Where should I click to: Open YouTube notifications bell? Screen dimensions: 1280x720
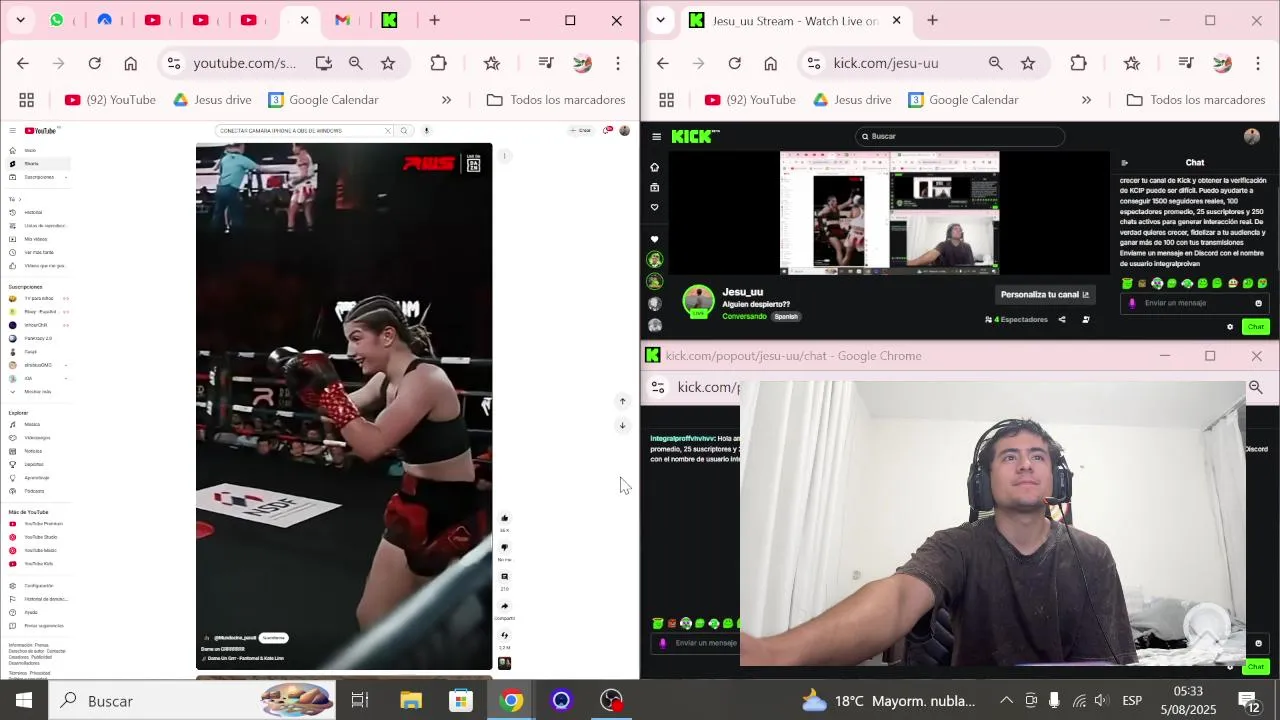[x=607, y=131]
